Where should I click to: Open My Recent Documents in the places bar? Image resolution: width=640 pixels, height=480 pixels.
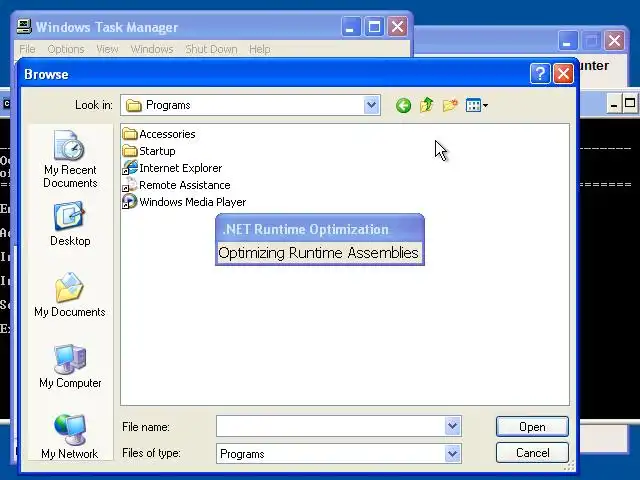tap(70, 159)
